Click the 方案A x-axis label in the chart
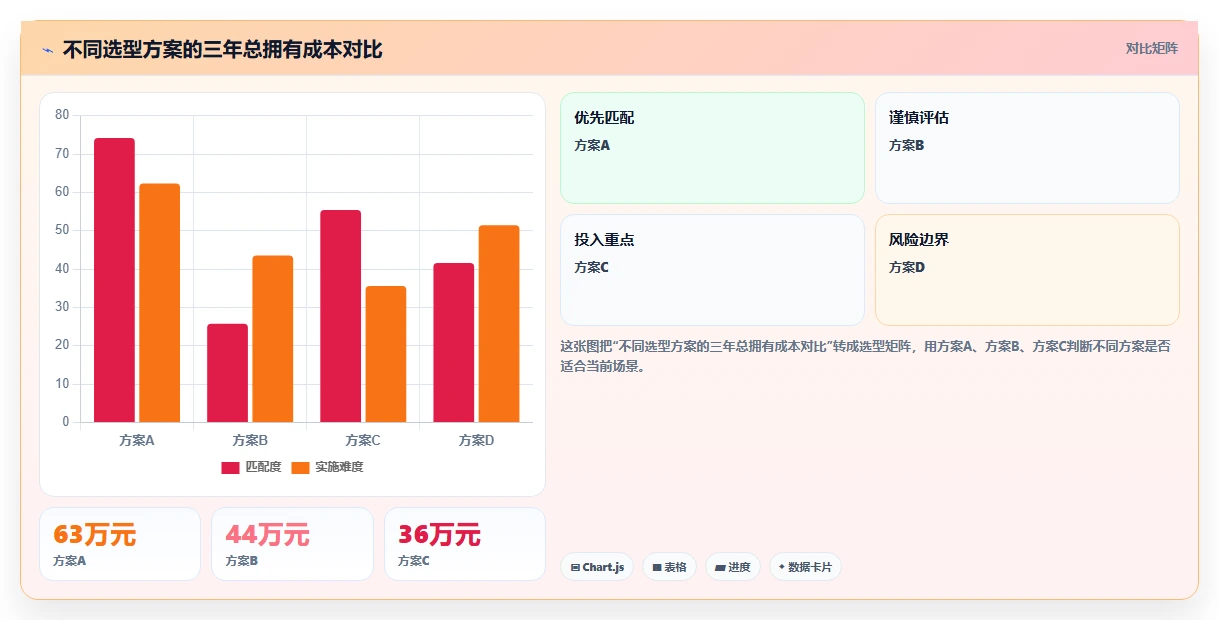 coord(137,440)
